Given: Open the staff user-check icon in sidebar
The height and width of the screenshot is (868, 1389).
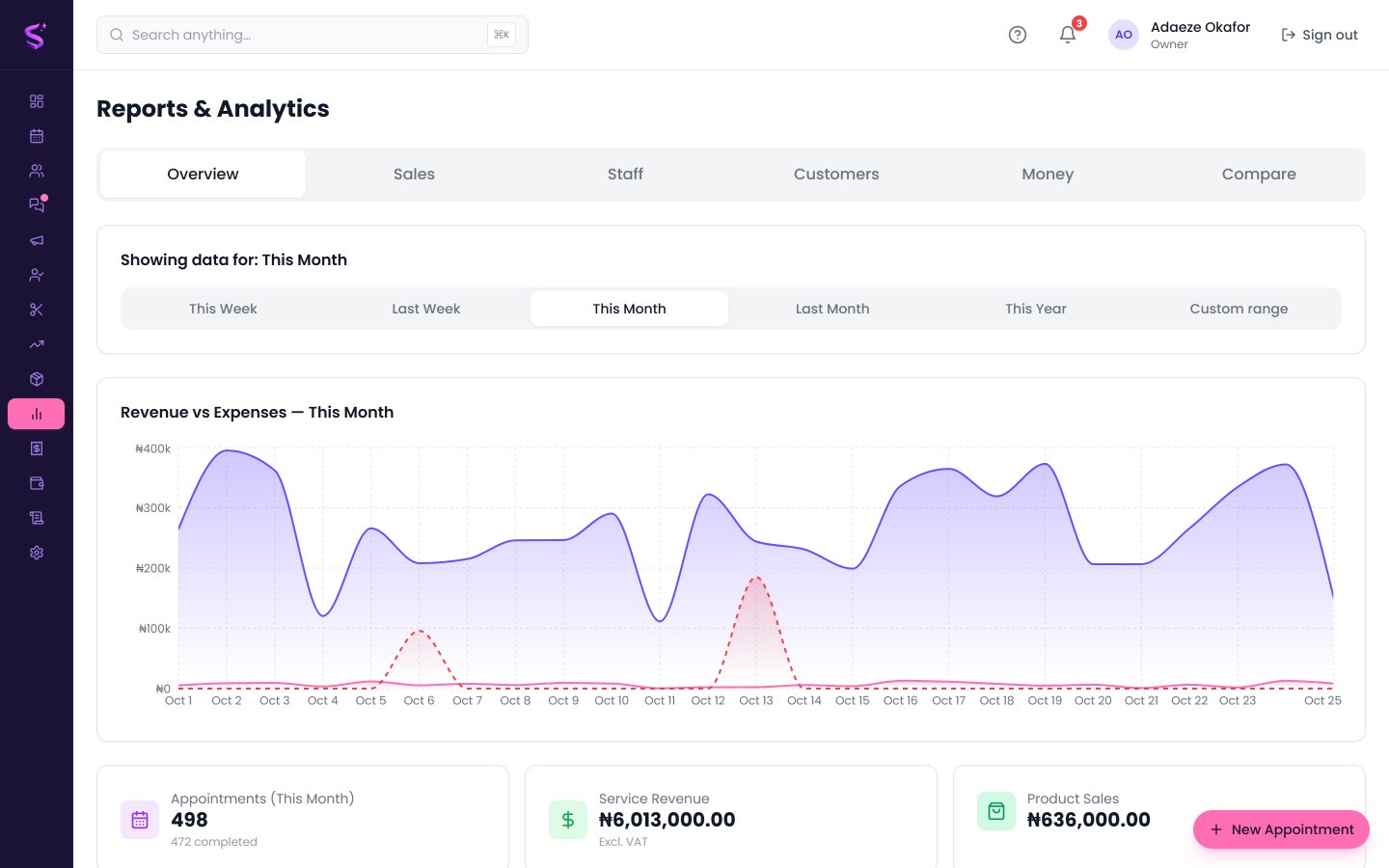Looking at the screenshot, I should click(x=37, y=275).
